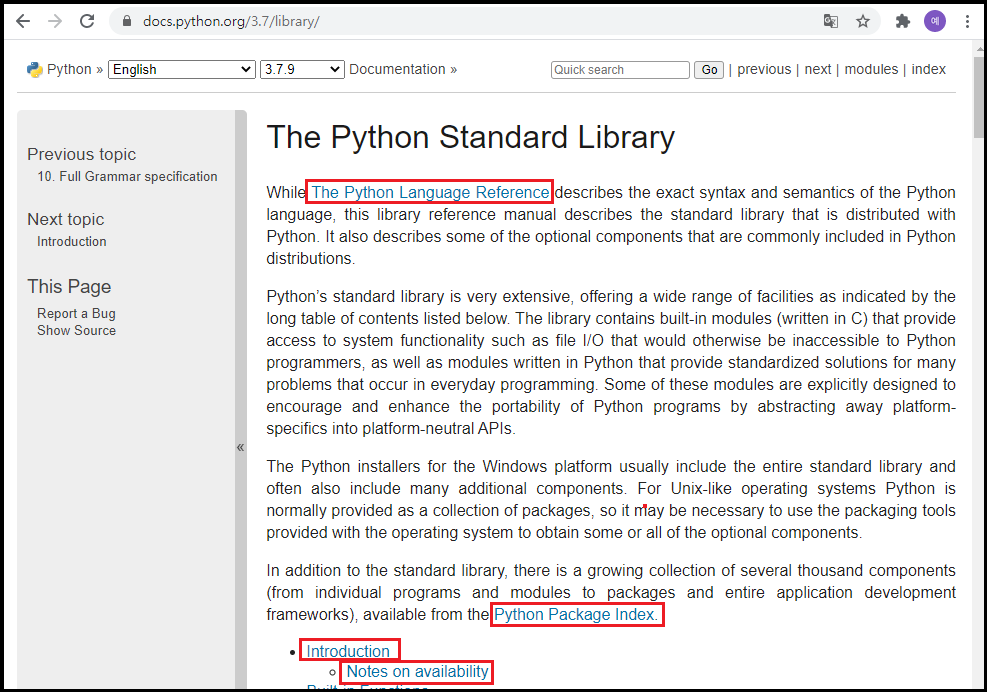
Task: Open the Python Package Index link
Action: pos(574,614)
